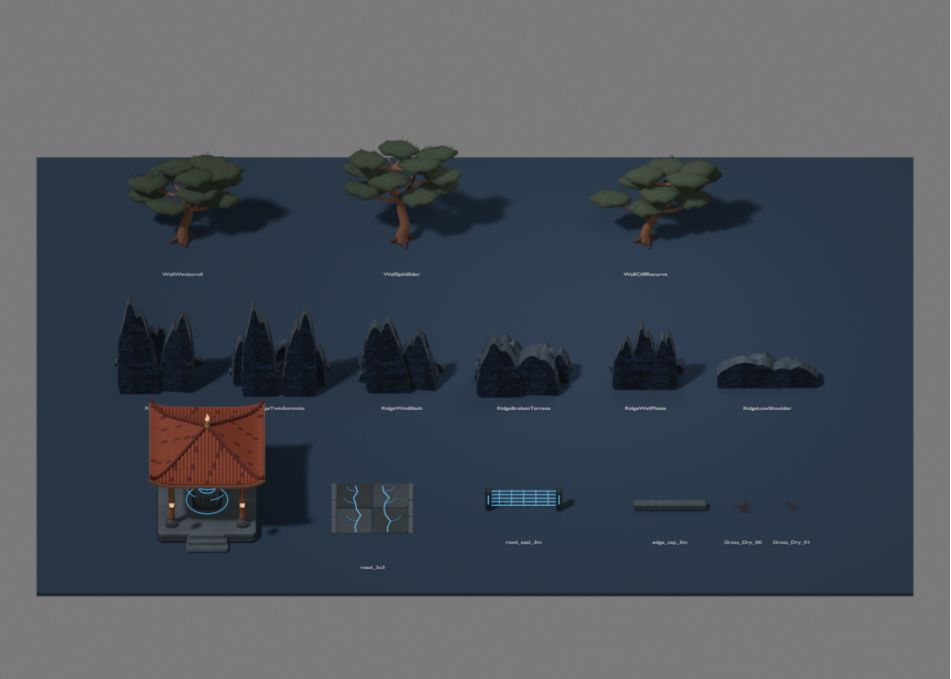The height and width of the screenshot is (679, 951).
Task: Click the road_3x3 label
Action: click(x=372, y=567)
